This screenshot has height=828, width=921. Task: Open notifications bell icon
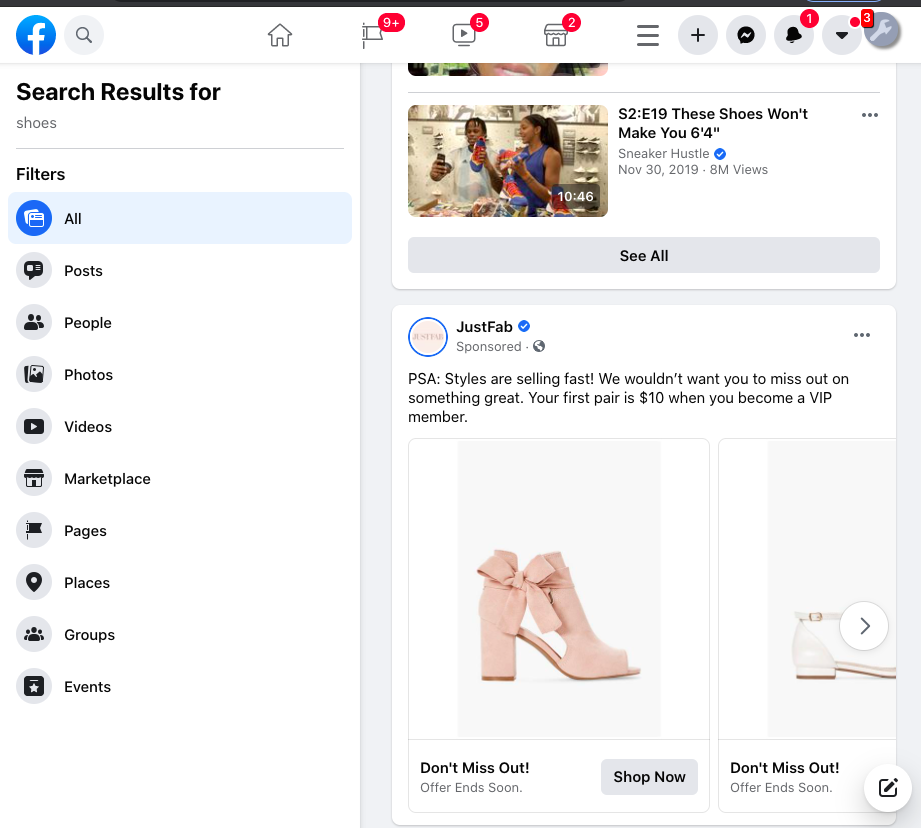click(x=793, y=34)
